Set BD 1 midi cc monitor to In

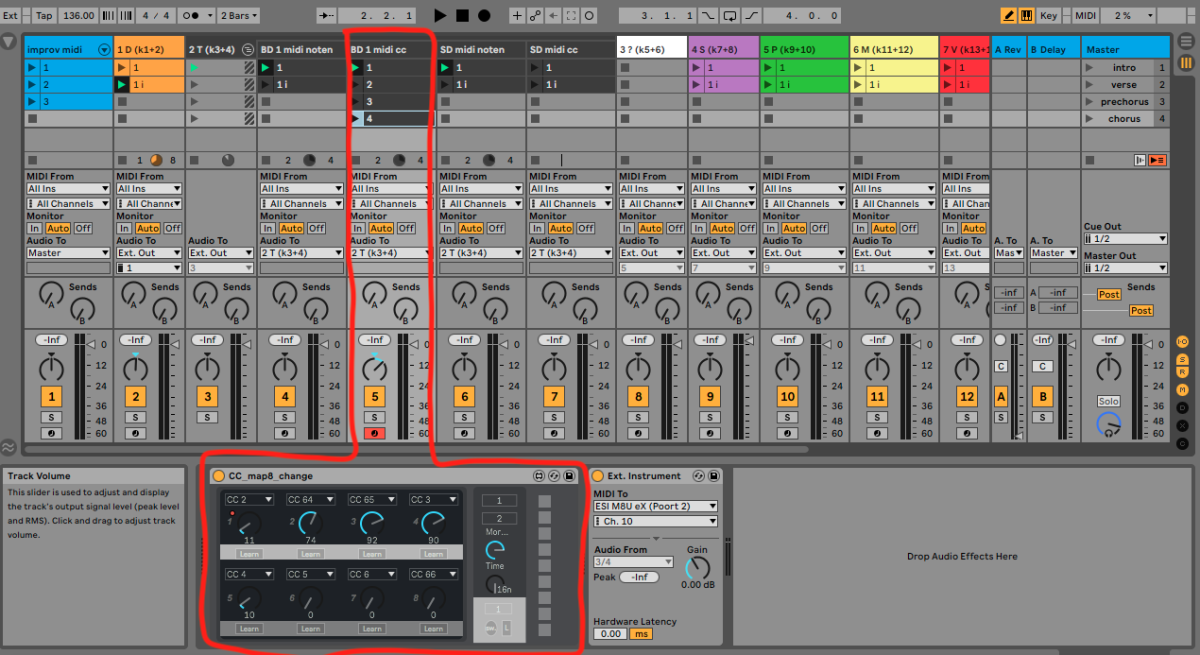click(x=357, y=228)
